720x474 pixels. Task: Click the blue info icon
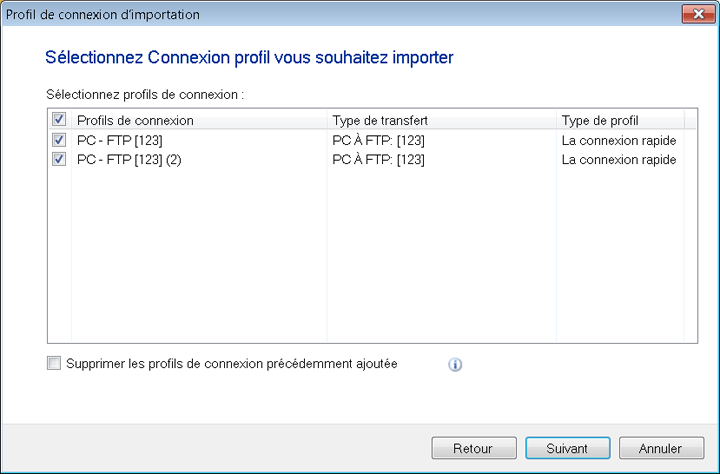pyautogui.click(x=455, y=365)
